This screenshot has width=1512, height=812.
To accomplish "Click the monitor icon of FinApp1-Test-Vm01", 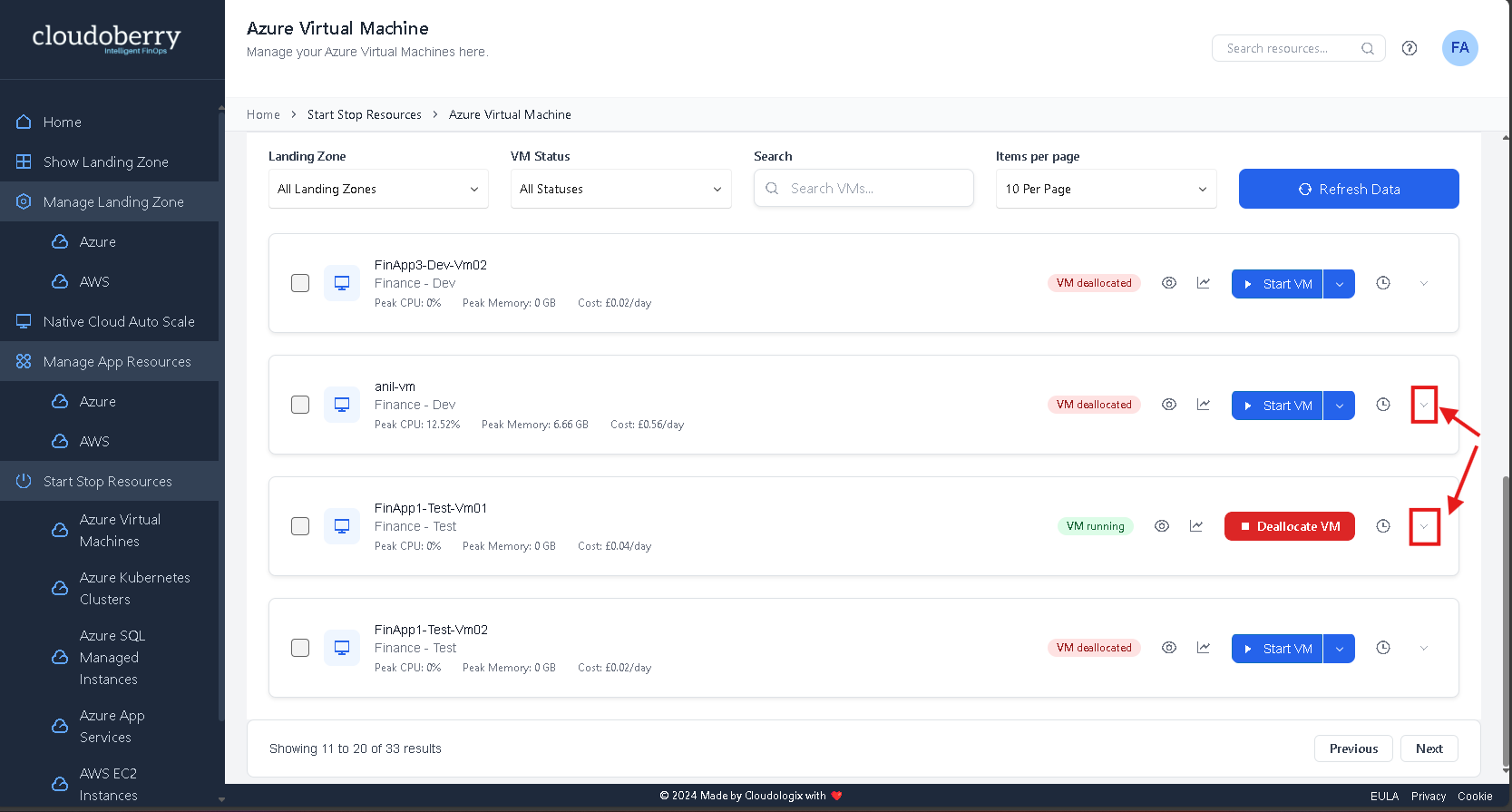I will tap(342, 526).
